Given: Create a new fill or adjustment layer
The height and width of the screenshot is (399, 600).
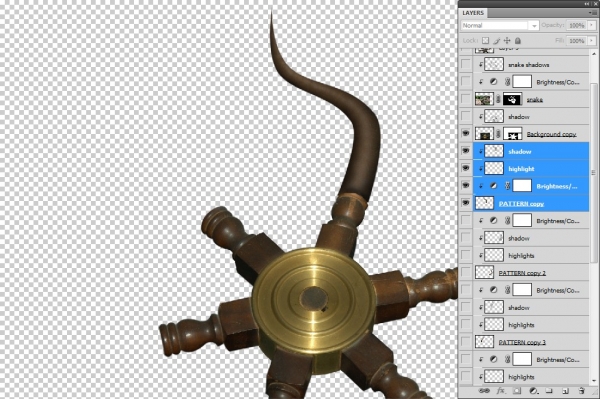Looking at the screenshot, I should [533, 391].
